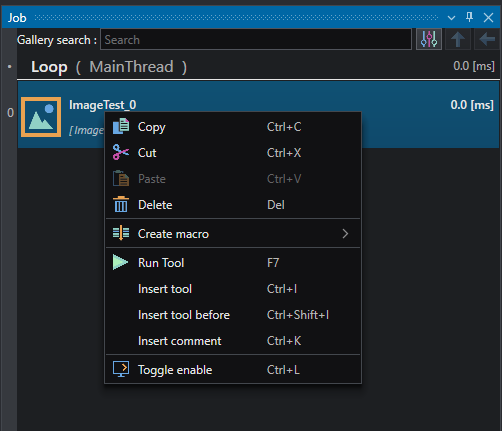Open the Job panel dropdown chevron
This screenshot has width=502, height=431.
pyautogui.click(x=451, y=18)
